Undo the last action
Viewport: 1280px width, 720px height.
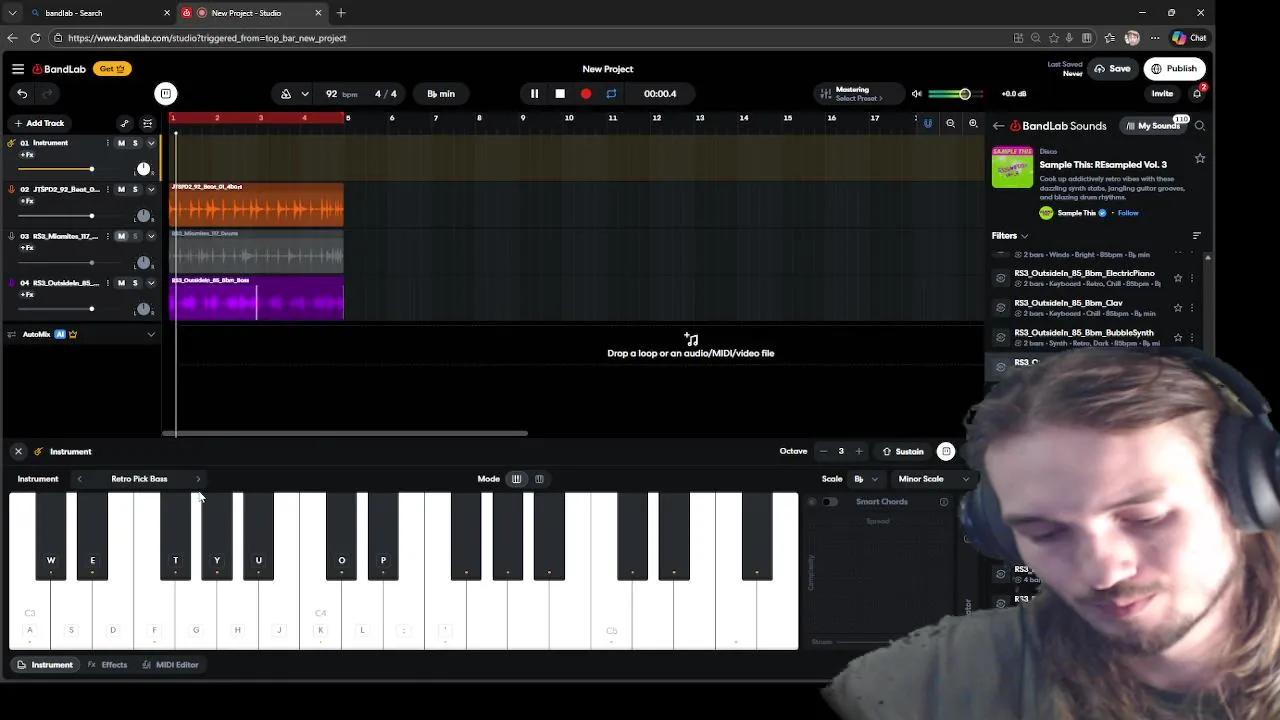pyautogui.click(x=22, y=94)
